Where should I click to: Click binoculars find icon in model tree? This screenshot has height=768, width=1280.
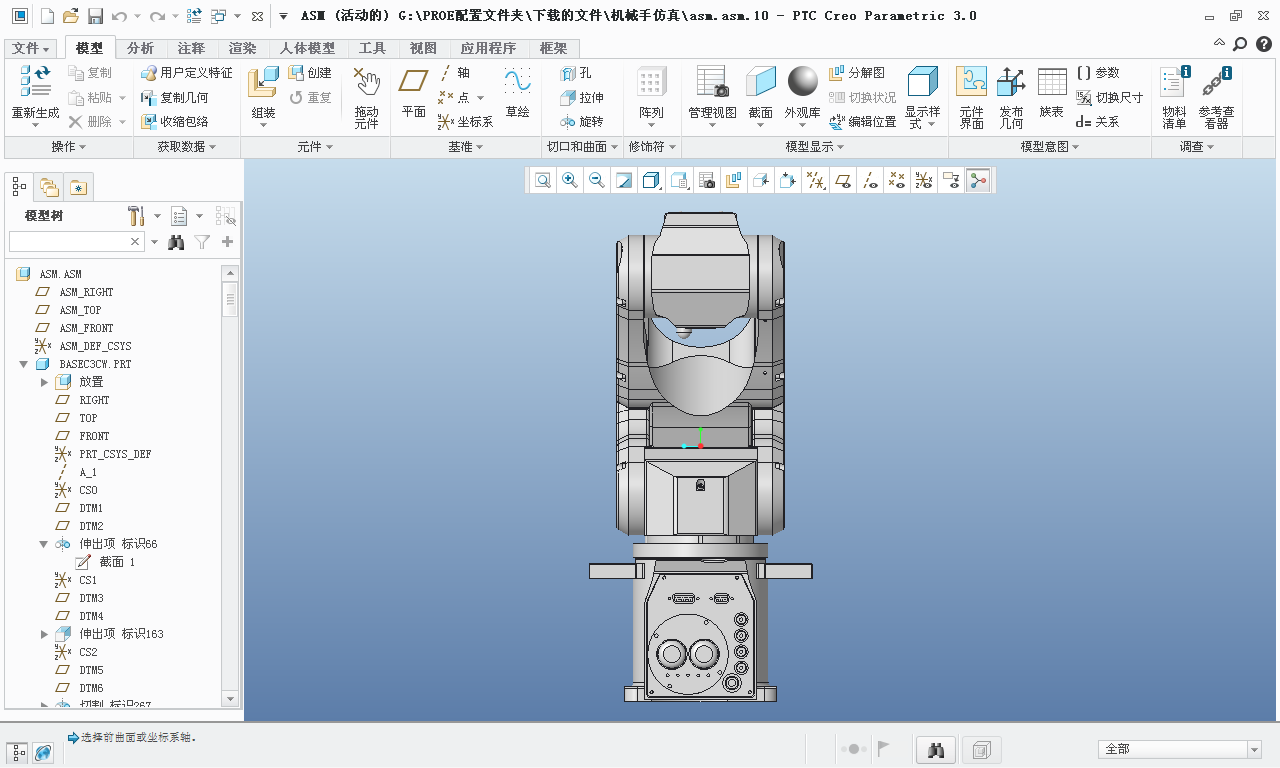click(x=176, y=242)
